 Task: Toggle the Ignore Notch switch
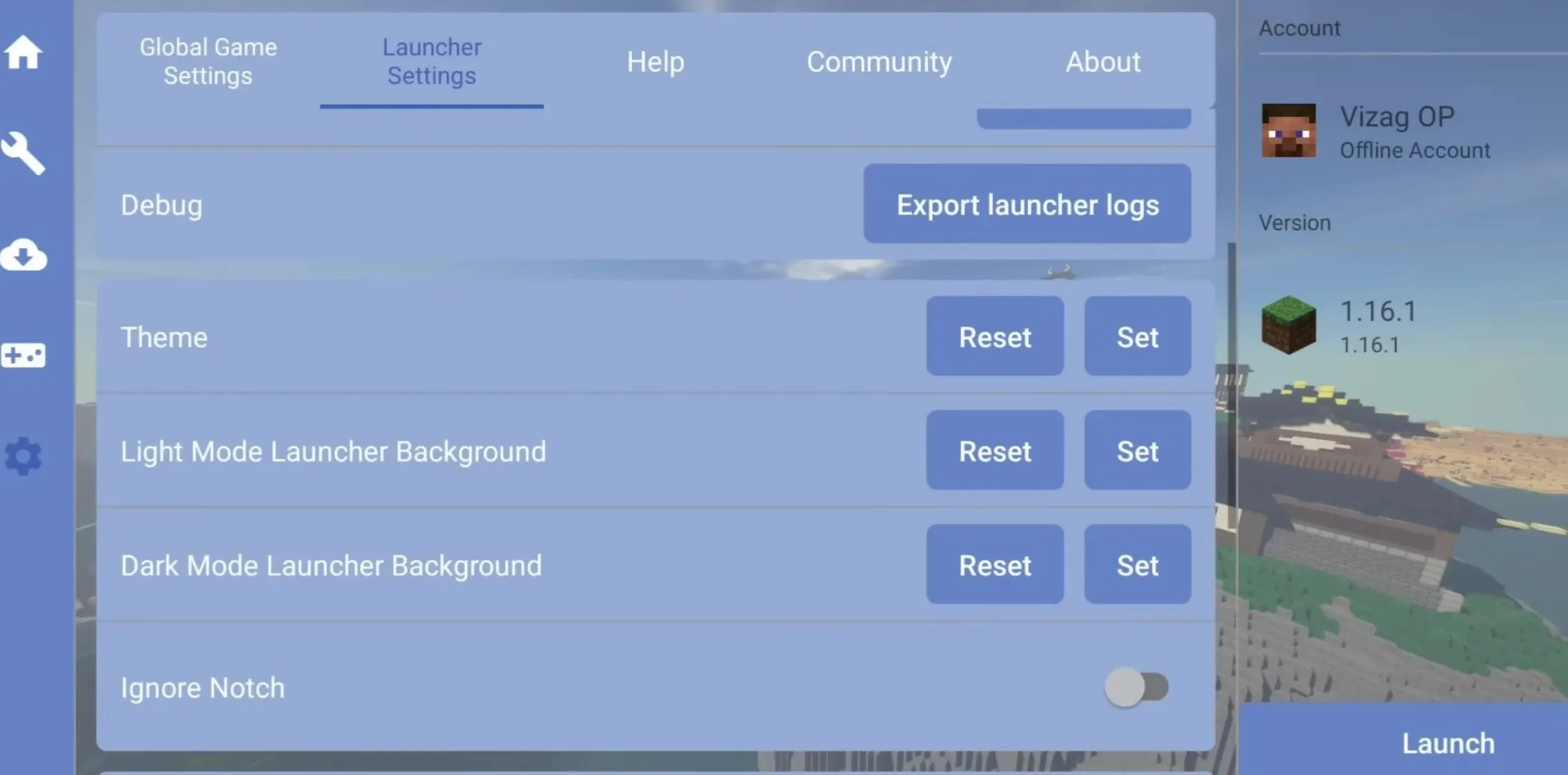pos(1136,687)
